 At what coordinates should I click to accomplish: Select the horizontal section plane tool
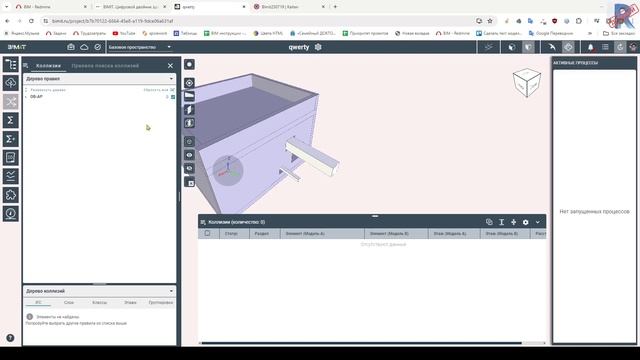189,96
